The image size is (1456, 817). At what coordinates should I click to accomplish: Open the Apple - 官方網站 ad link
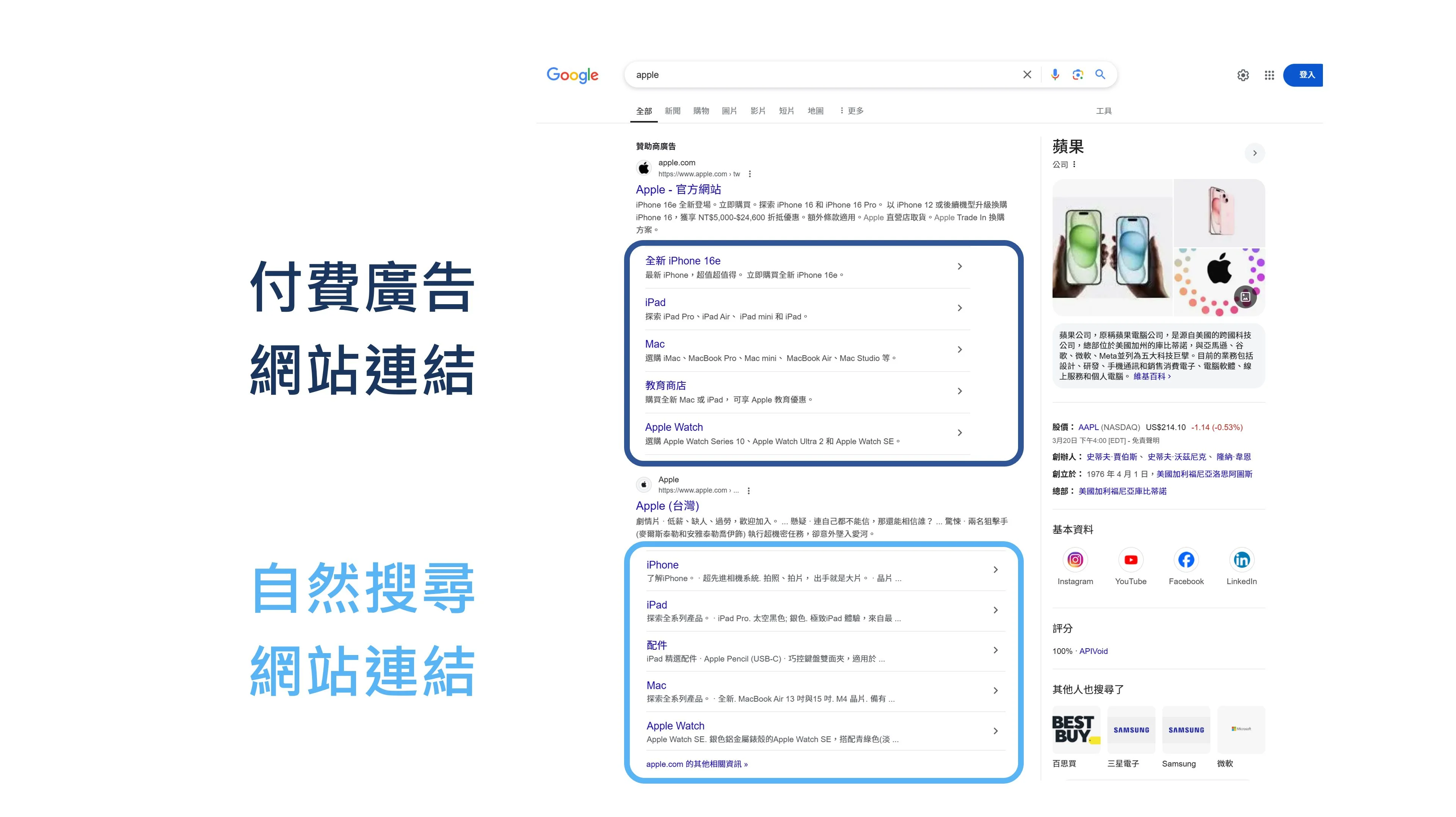[678, 189]
